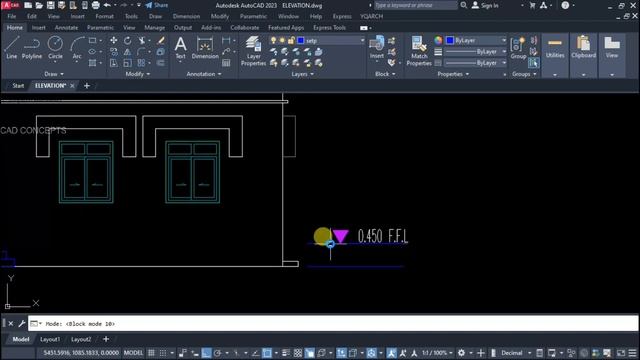
Task: Open the File menu
Action: point(12,16)
